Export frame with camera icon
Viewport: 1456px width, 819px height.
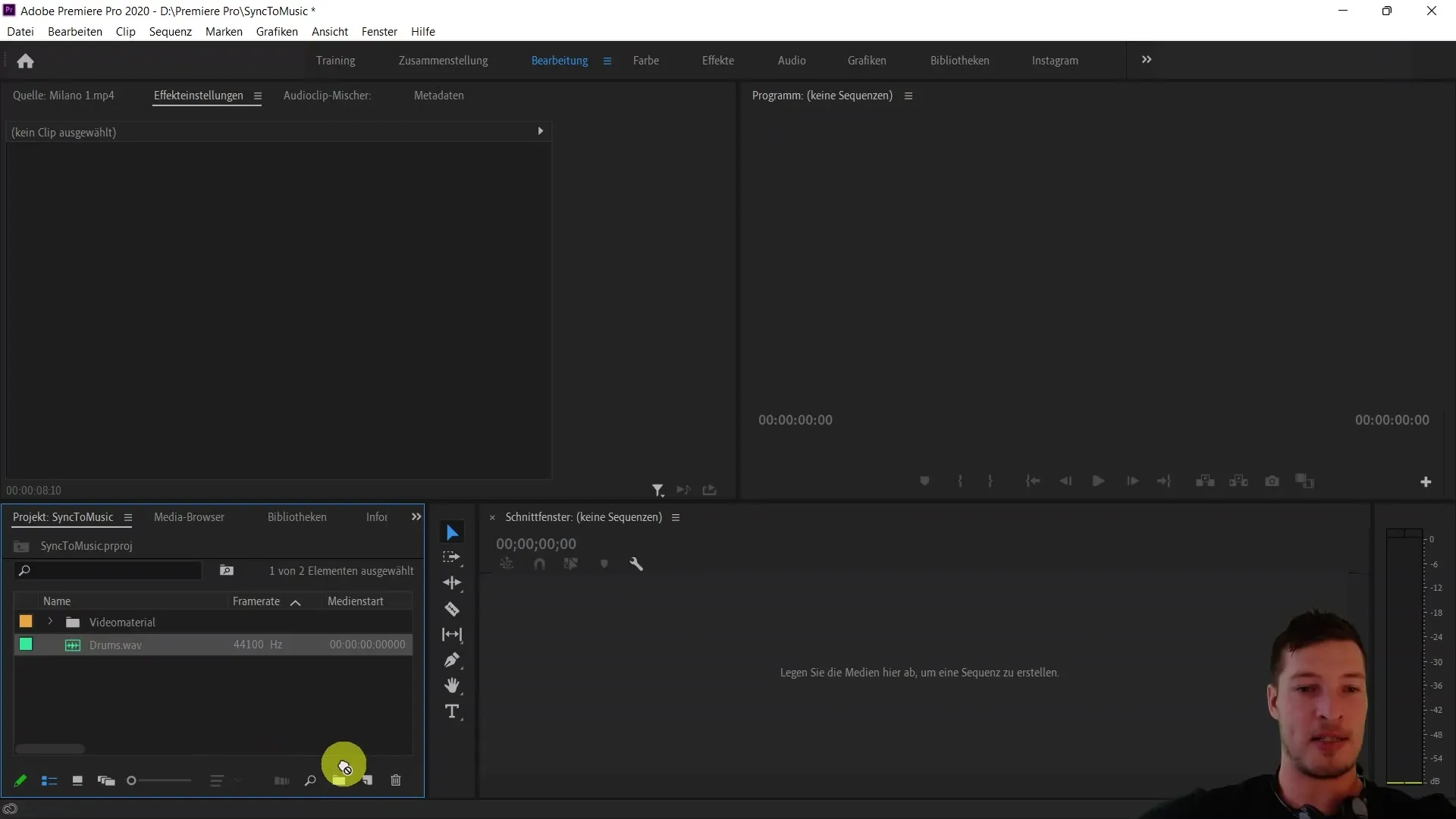[x=1272, y=482]
